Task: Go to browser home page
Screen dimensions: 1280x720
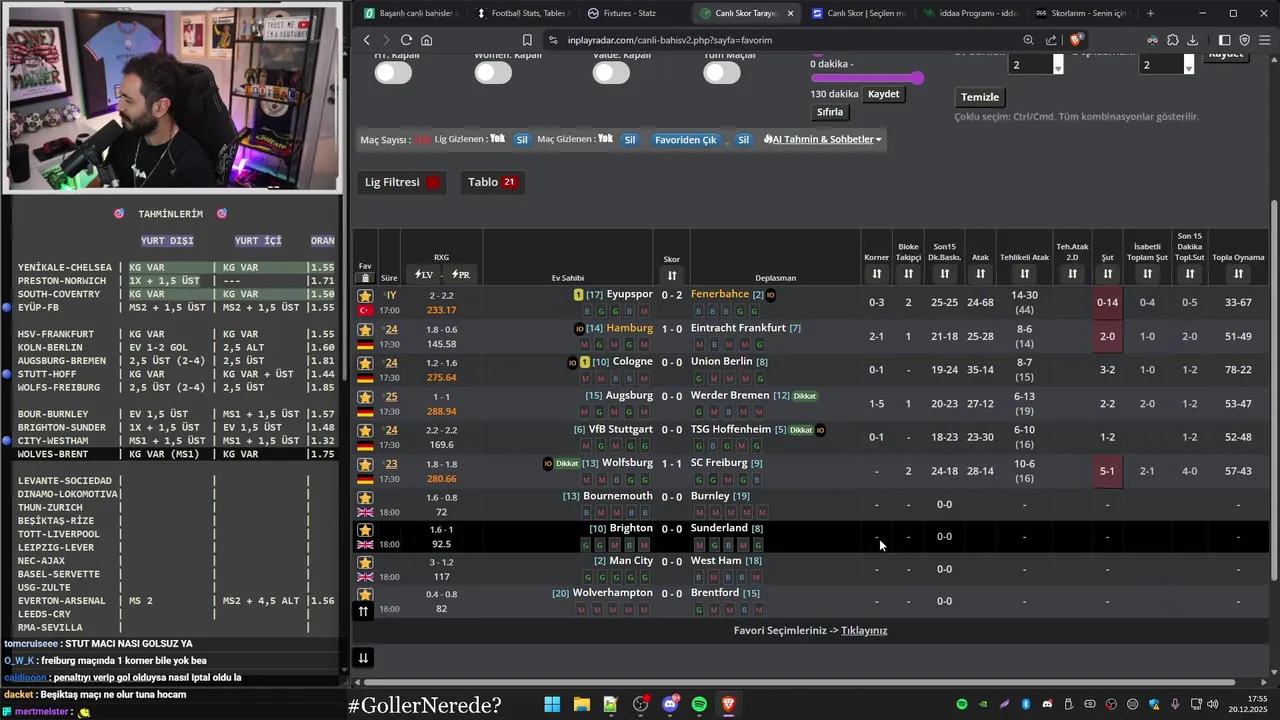Action: pyautogui.click(x=427, y=40)
